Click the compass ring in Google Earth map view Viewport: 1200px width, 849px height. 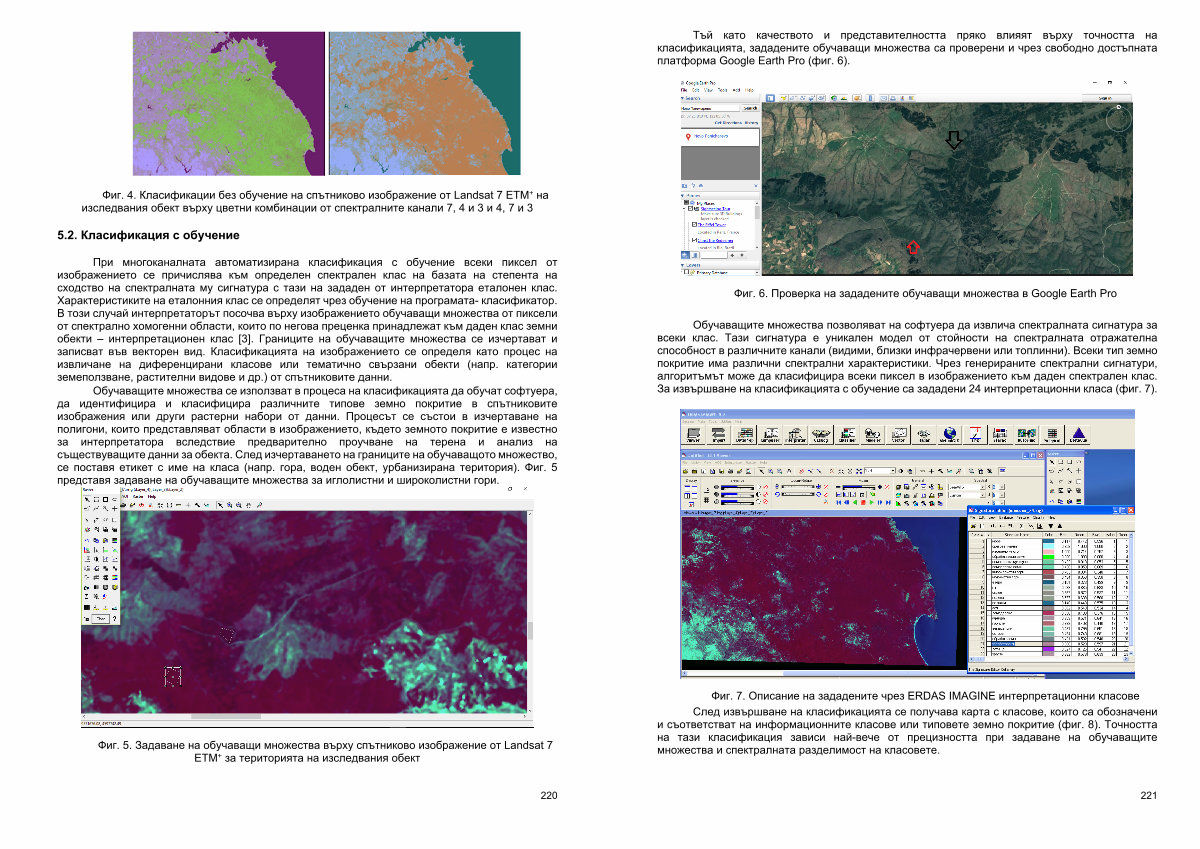pos(1118,120)
